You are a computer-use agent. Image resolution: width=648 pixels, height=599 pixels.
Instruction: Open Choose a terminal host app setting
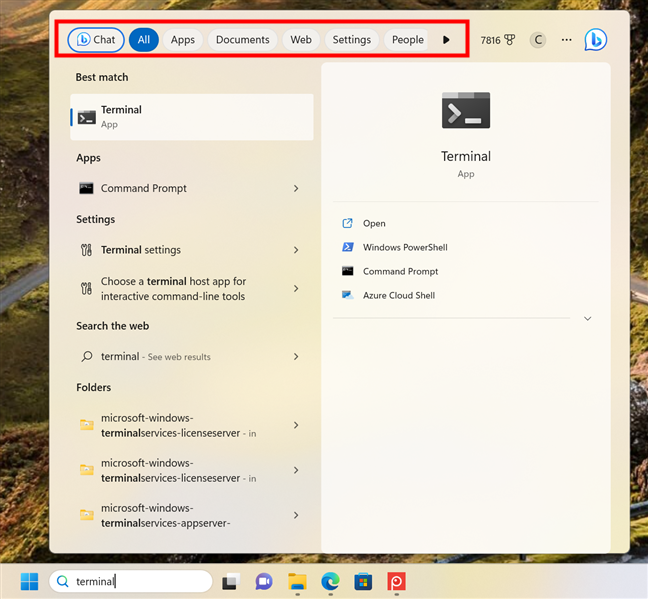192,289
